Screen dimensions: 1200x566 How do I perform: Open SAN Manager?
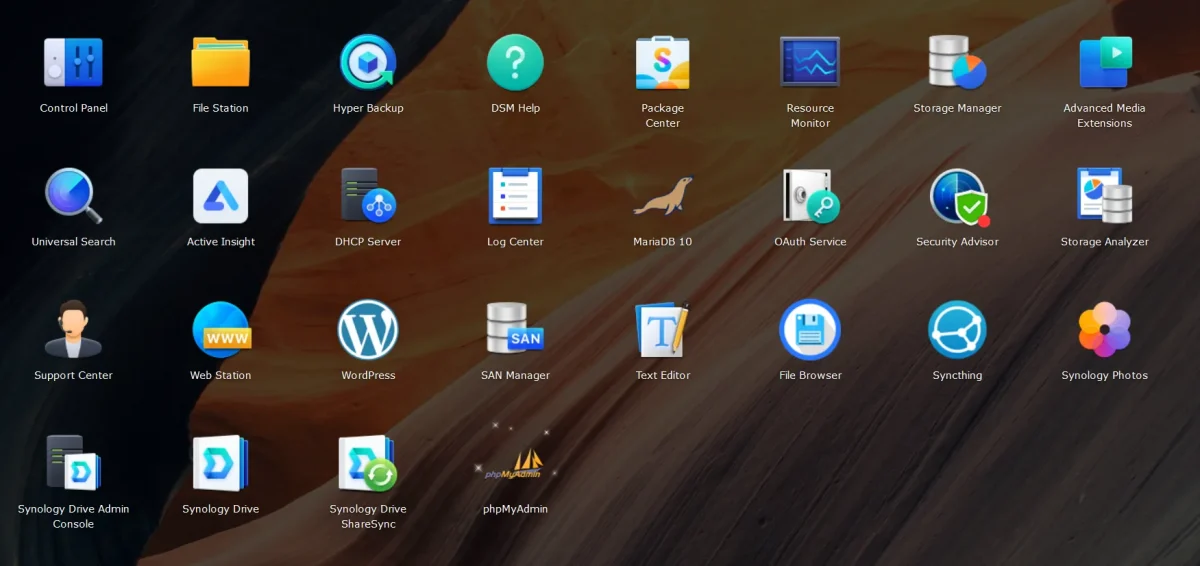[x=515, y=330]
